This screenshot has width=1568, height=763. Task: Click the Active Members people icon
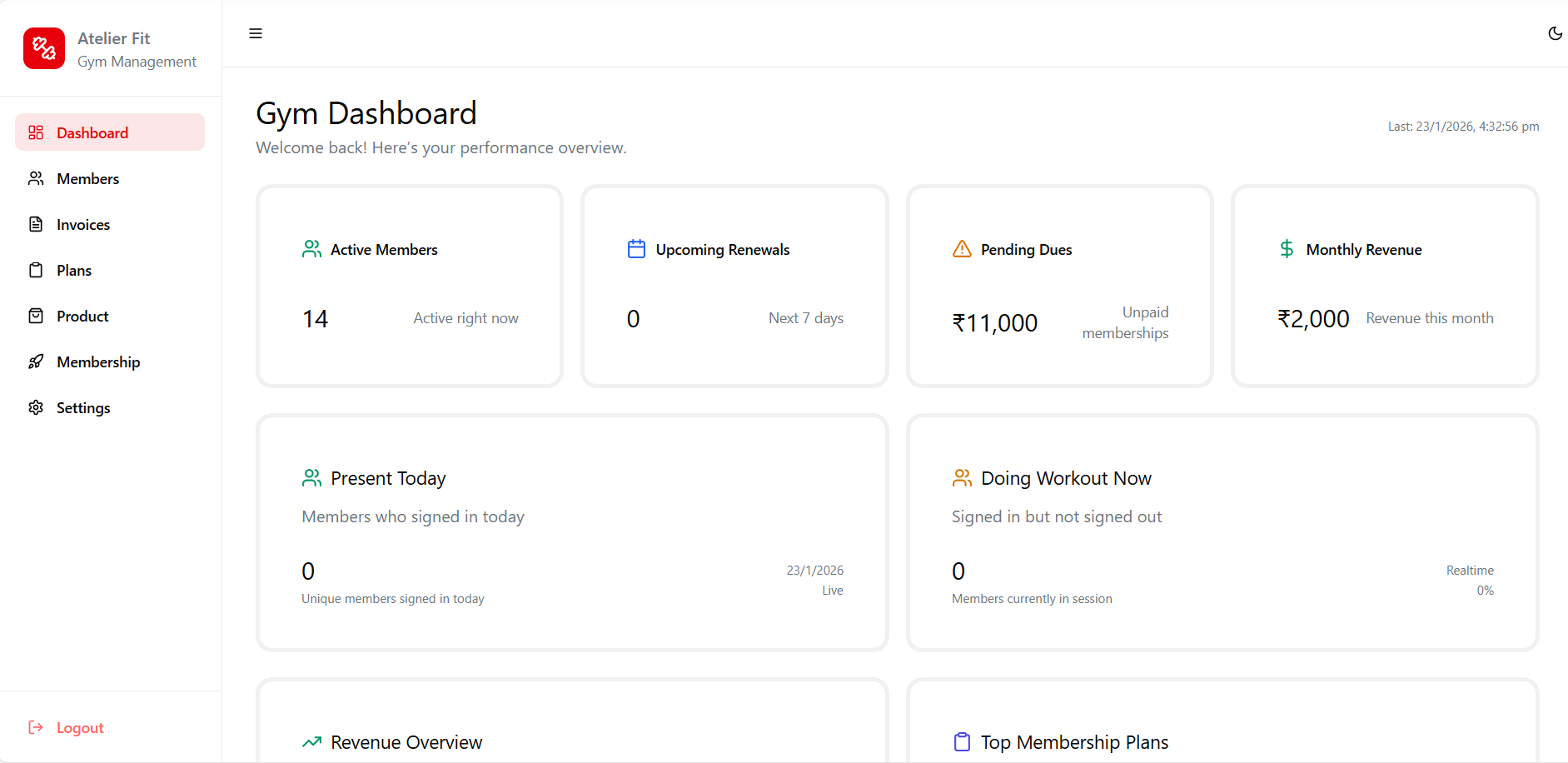(x=311, y=249)
